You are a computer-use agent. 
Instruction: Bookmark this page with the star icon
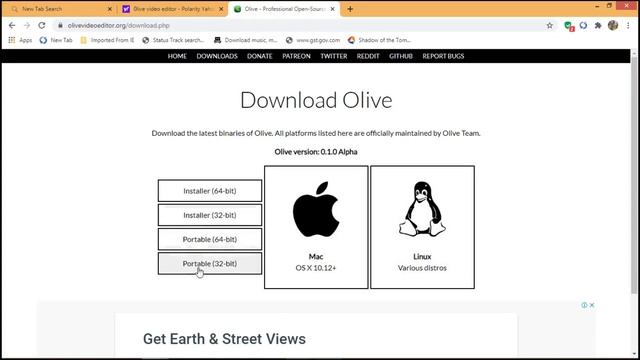click(550, 25)
